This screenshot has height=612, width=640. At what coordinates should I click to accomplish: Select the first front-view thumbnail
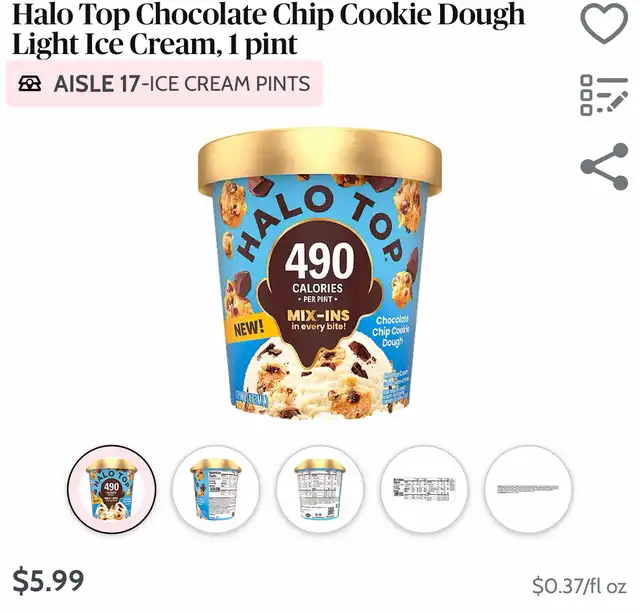(111, 489)
